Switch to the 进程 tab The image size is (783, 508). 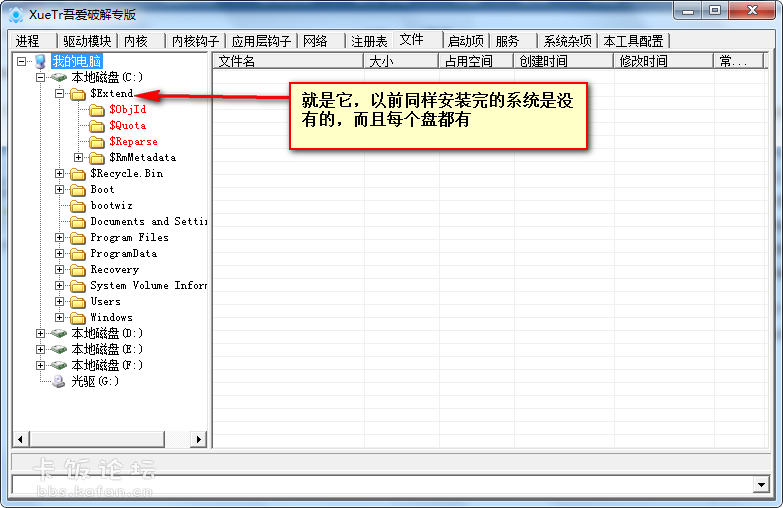click(32, 41)
